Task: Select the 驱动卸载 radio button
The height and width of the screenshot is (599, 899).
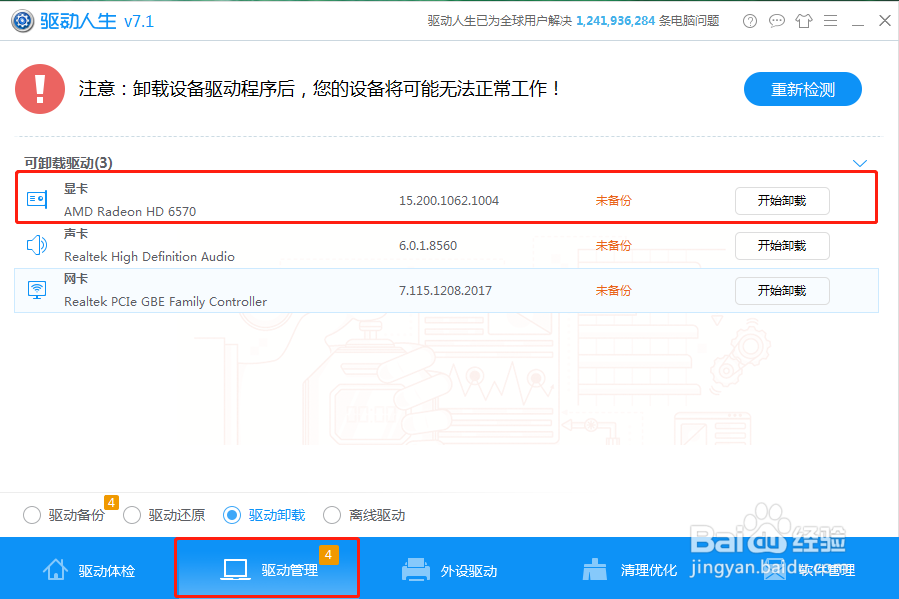Action: click(x=232, y=515)
